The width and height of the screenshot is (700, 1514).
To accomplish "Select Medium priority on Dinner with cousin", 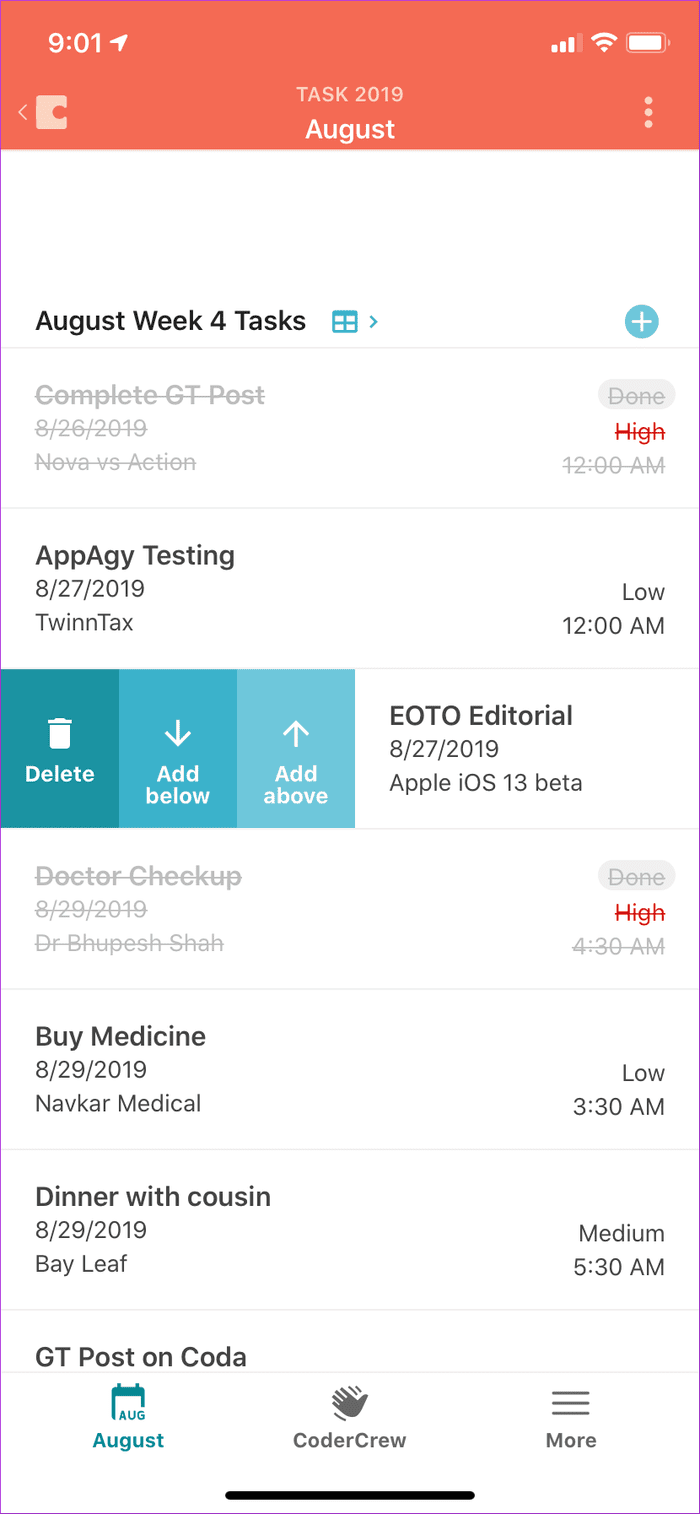I will pyautogui.click(x=621, y=1233).
